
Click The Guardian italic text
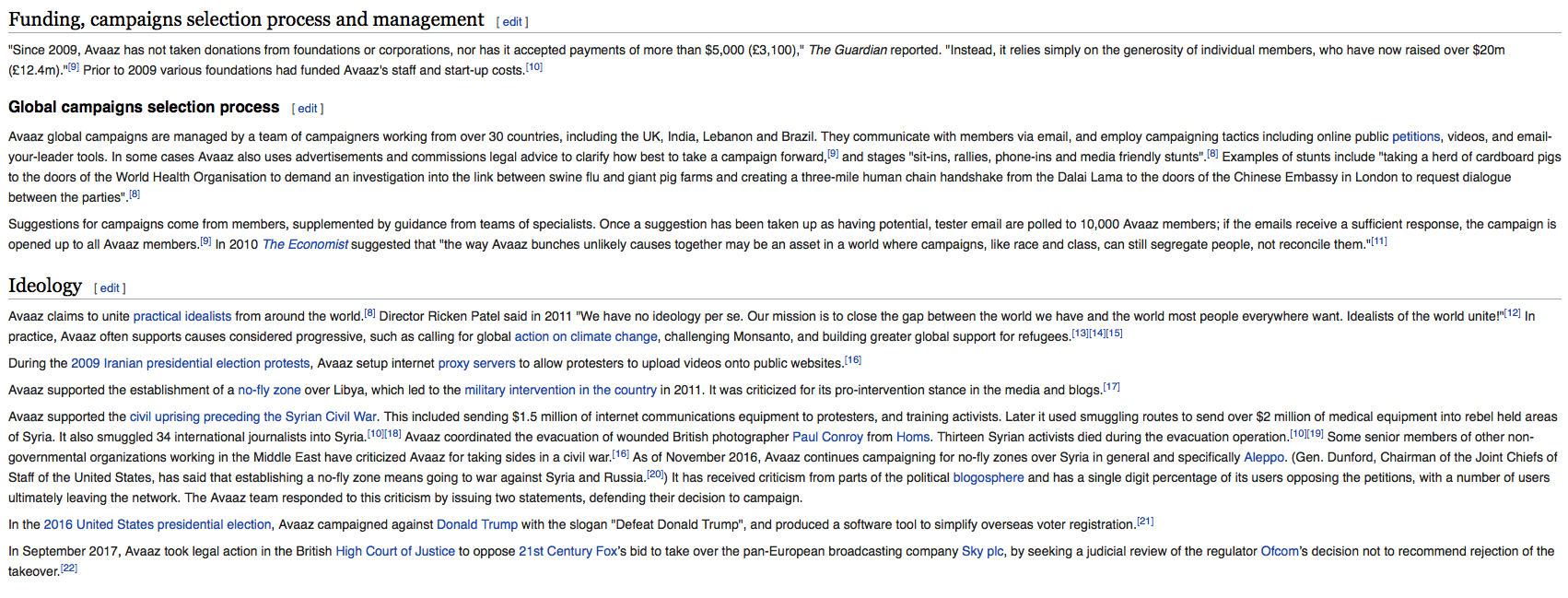(x=848, y=50)
